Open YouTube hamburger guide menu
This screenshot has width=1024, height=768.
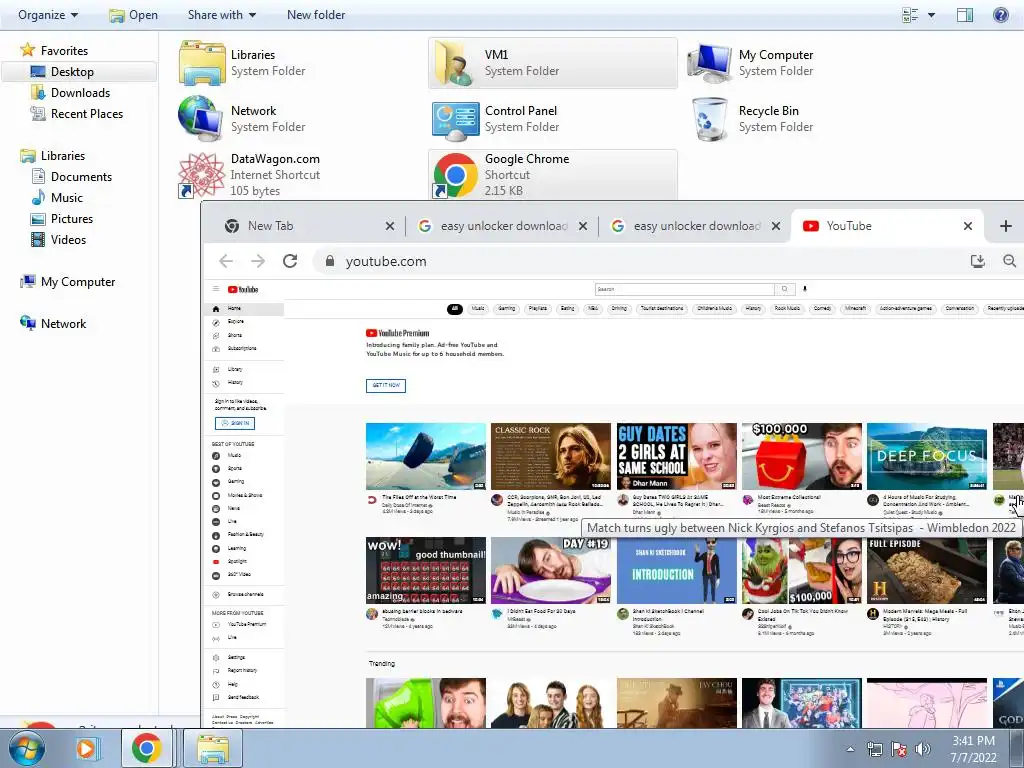click(x=216, y=289)
